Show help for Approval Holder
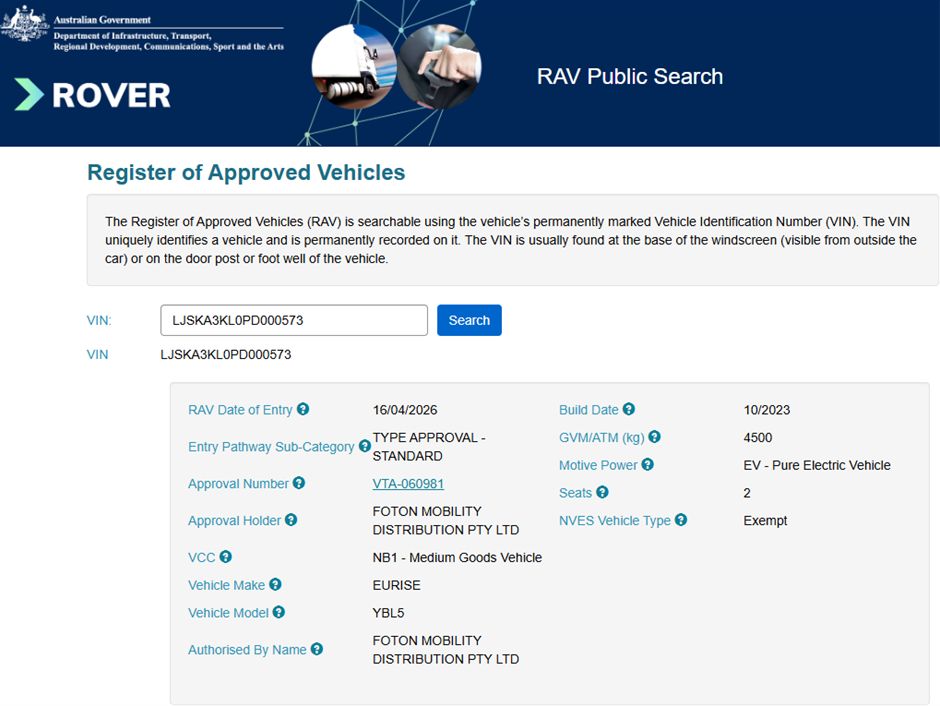940x706 pixels. 291,520
